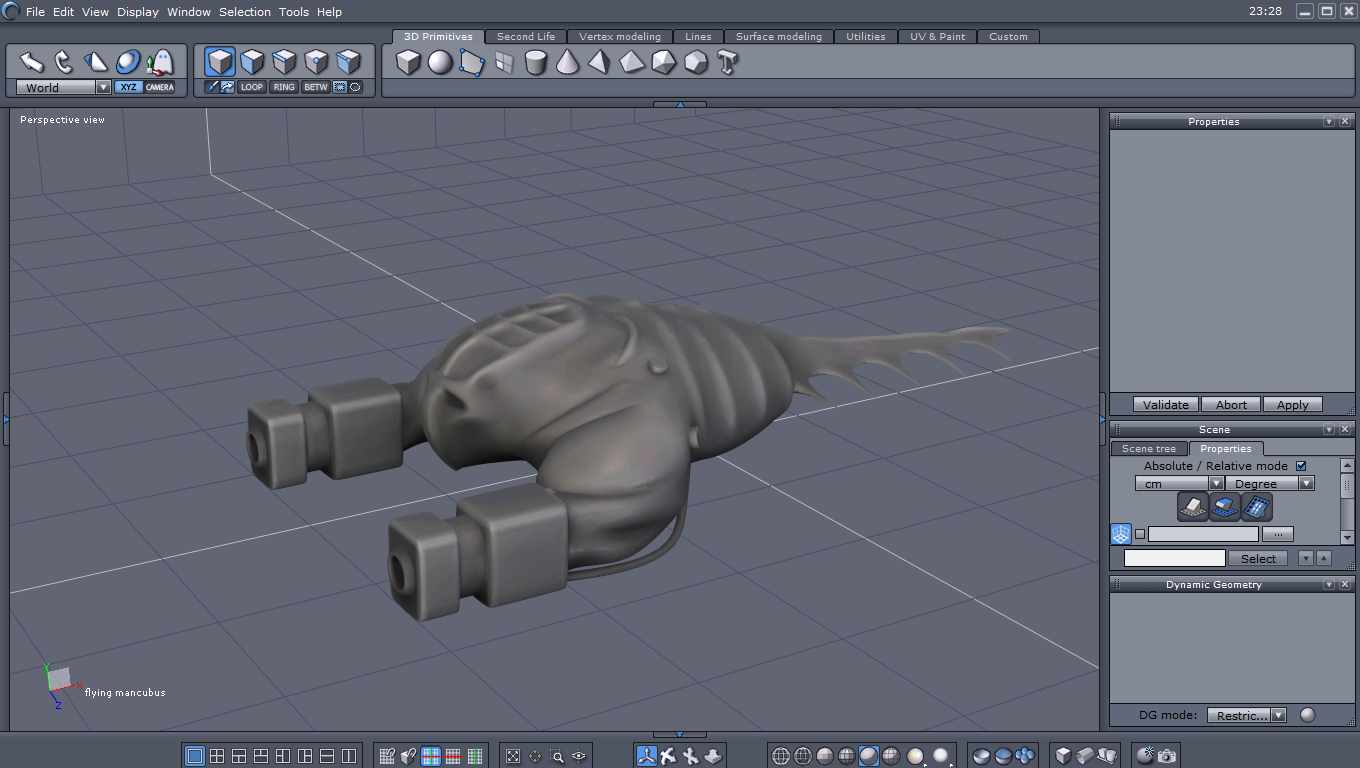This screenshot has width=1360, height=768.
Task: Toggle the CAMERA axis mode
Action: point(159,87)
